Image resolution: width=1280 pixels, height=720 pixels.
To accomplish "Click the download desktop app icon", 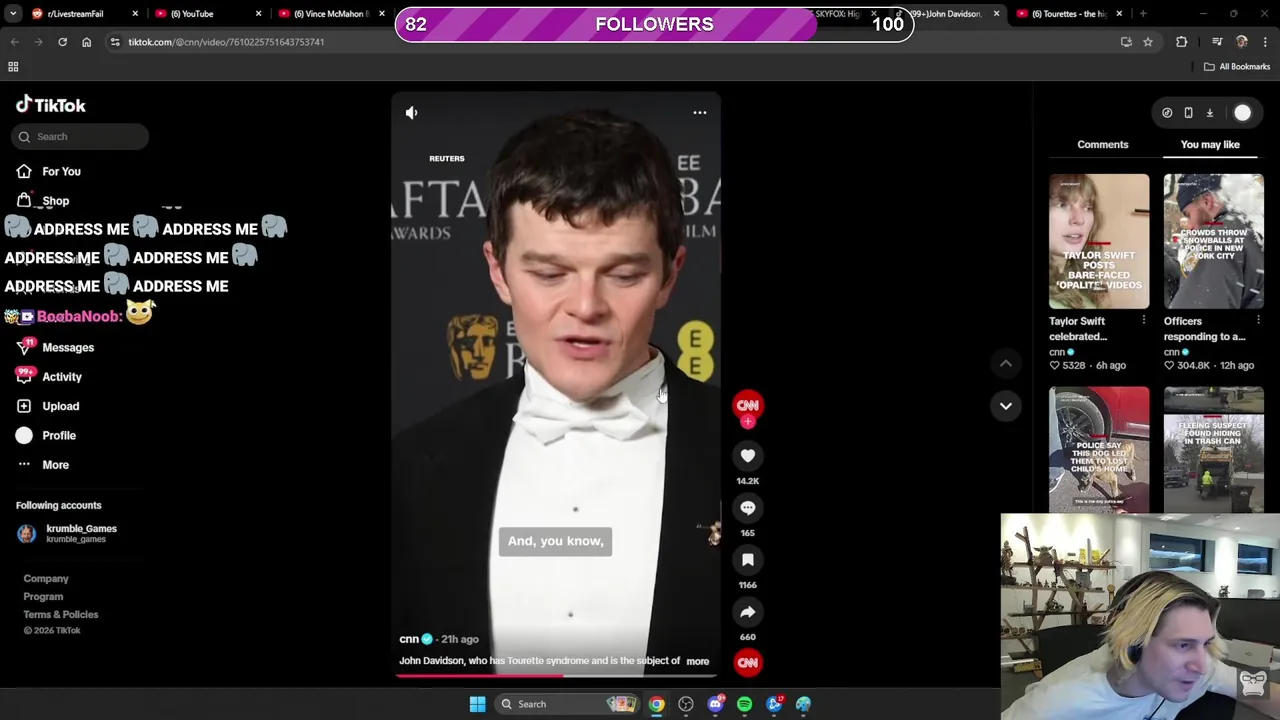I will [1209, 113].
